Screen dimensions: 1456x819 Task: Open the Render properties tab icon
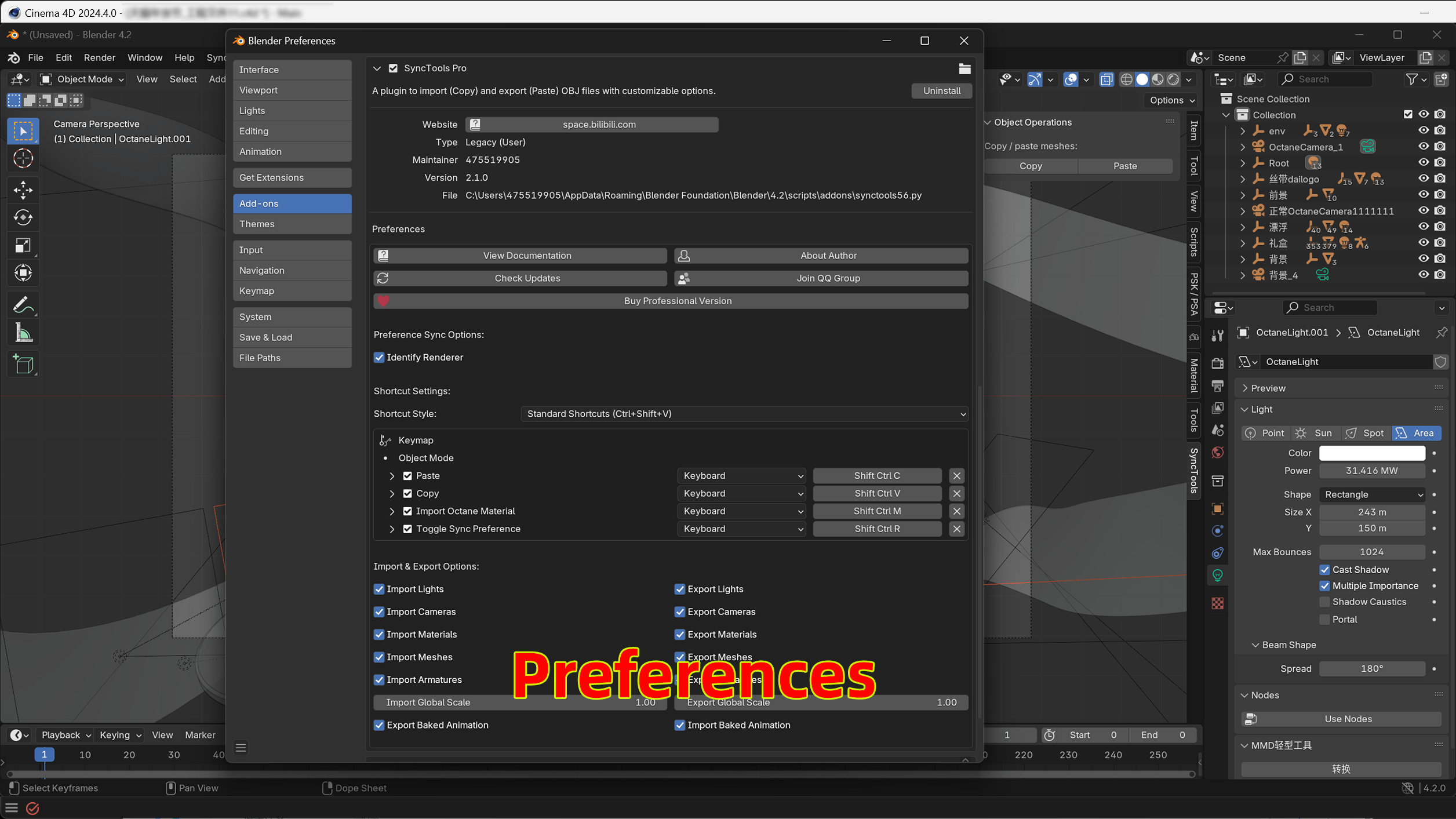point(1218,363)
